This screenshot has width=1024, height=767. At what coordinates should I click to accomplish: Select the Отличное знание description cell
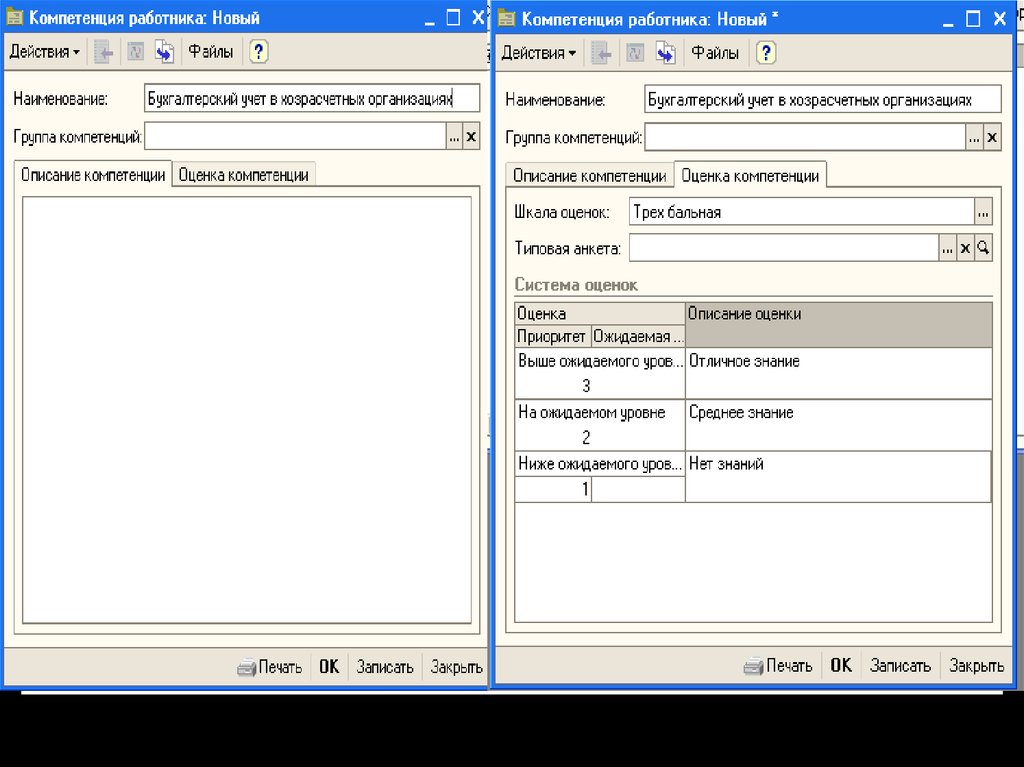pos(838,373)
